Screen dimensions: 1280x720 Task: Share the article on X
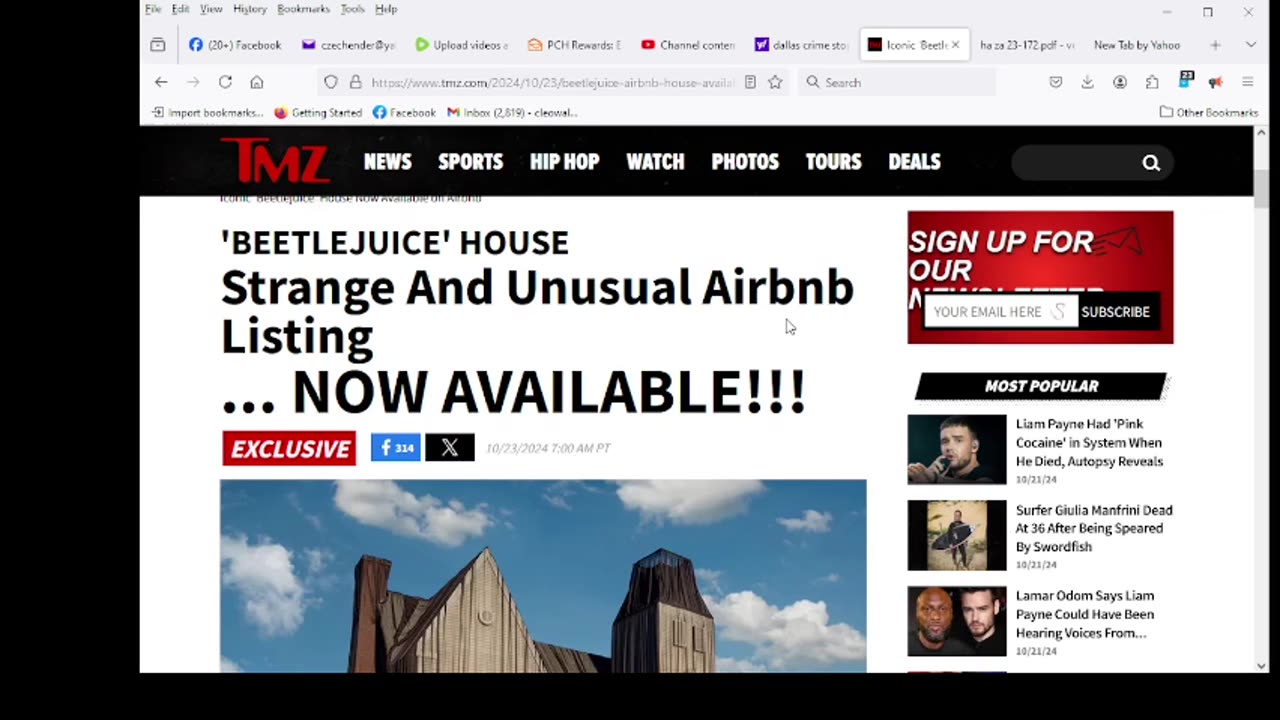[450, 447]
